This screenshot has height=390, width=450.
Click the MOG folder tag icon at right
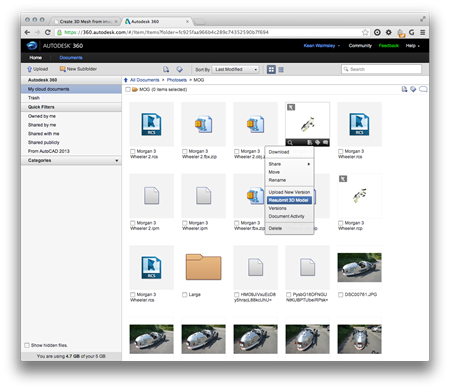413,89
